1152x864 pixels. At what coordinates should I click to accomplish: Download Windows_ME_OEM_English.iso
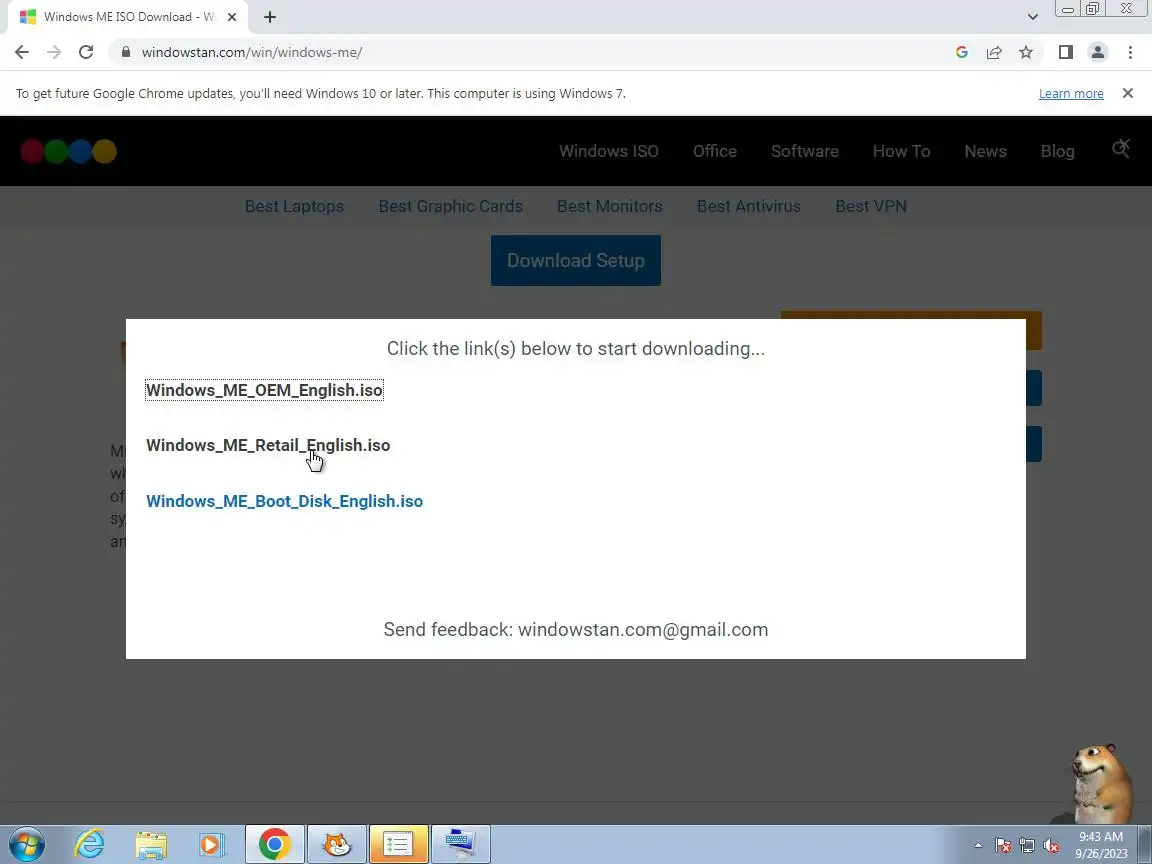click(264, 390)
